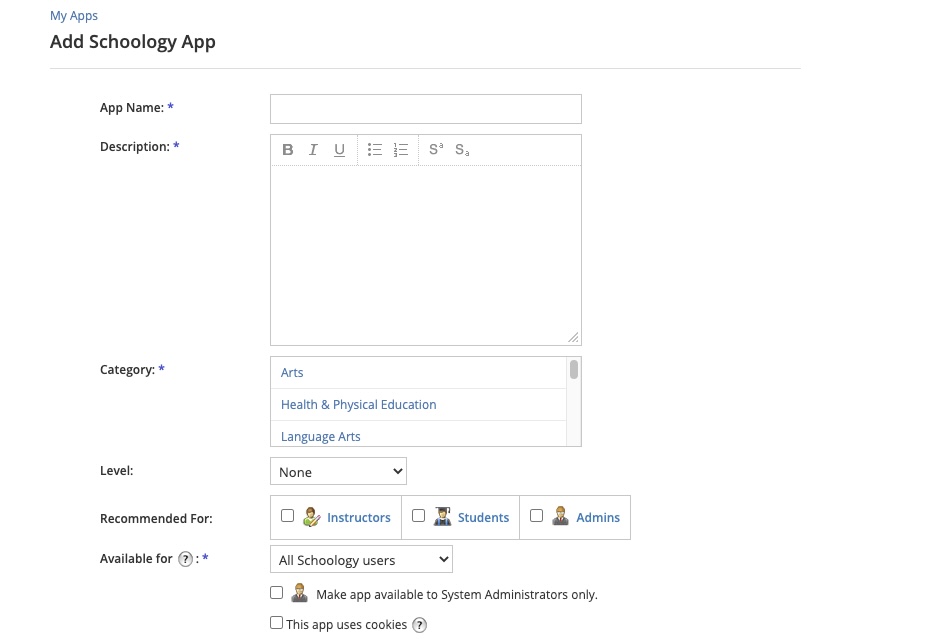Screen dimensions: 934x639
Task: Click the App Name input field
Action: 426,109
